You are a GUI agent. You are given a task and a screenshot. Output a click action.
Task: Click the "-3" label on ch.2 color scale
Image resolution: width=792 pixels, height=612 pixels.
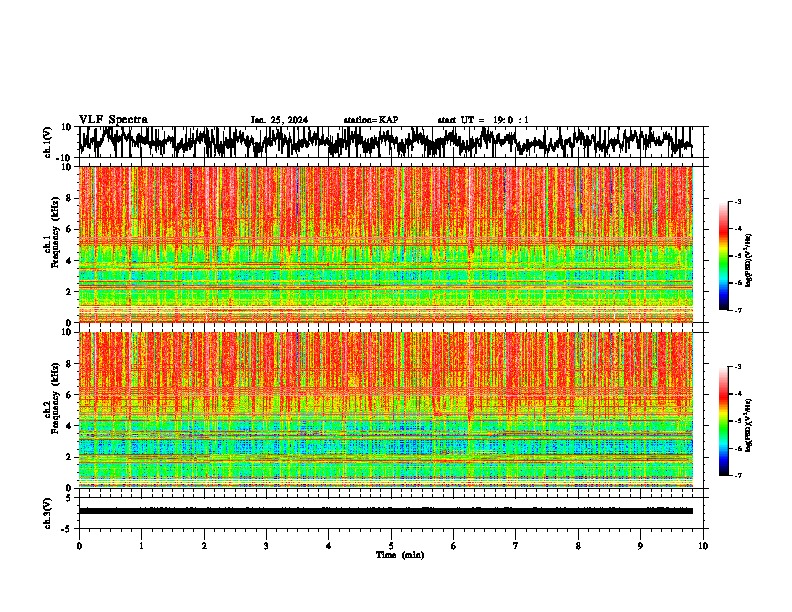coord(737,367)
